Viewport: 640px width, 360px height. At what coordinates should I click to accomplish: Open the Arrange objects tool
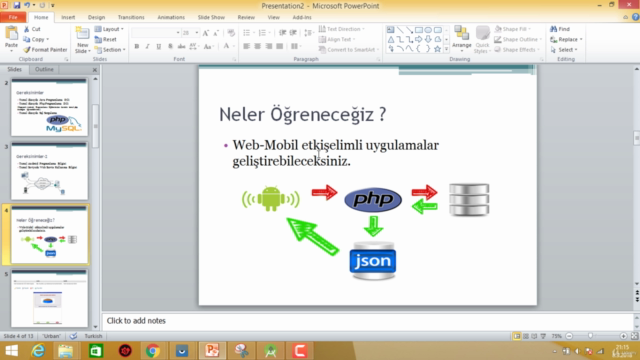click(462, 37)
